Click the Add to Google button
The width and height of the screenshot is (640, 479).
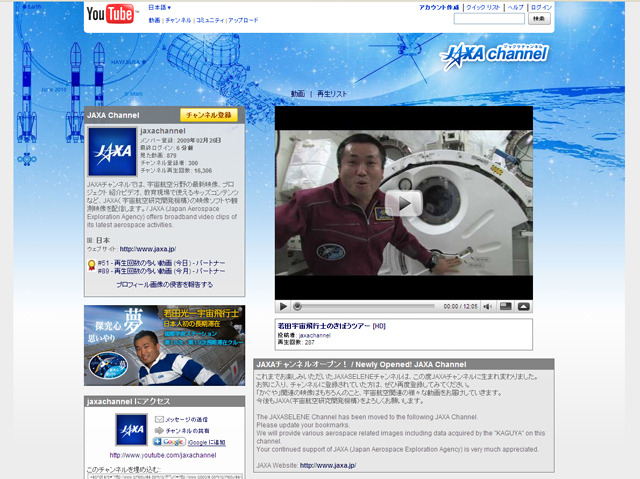169,441
